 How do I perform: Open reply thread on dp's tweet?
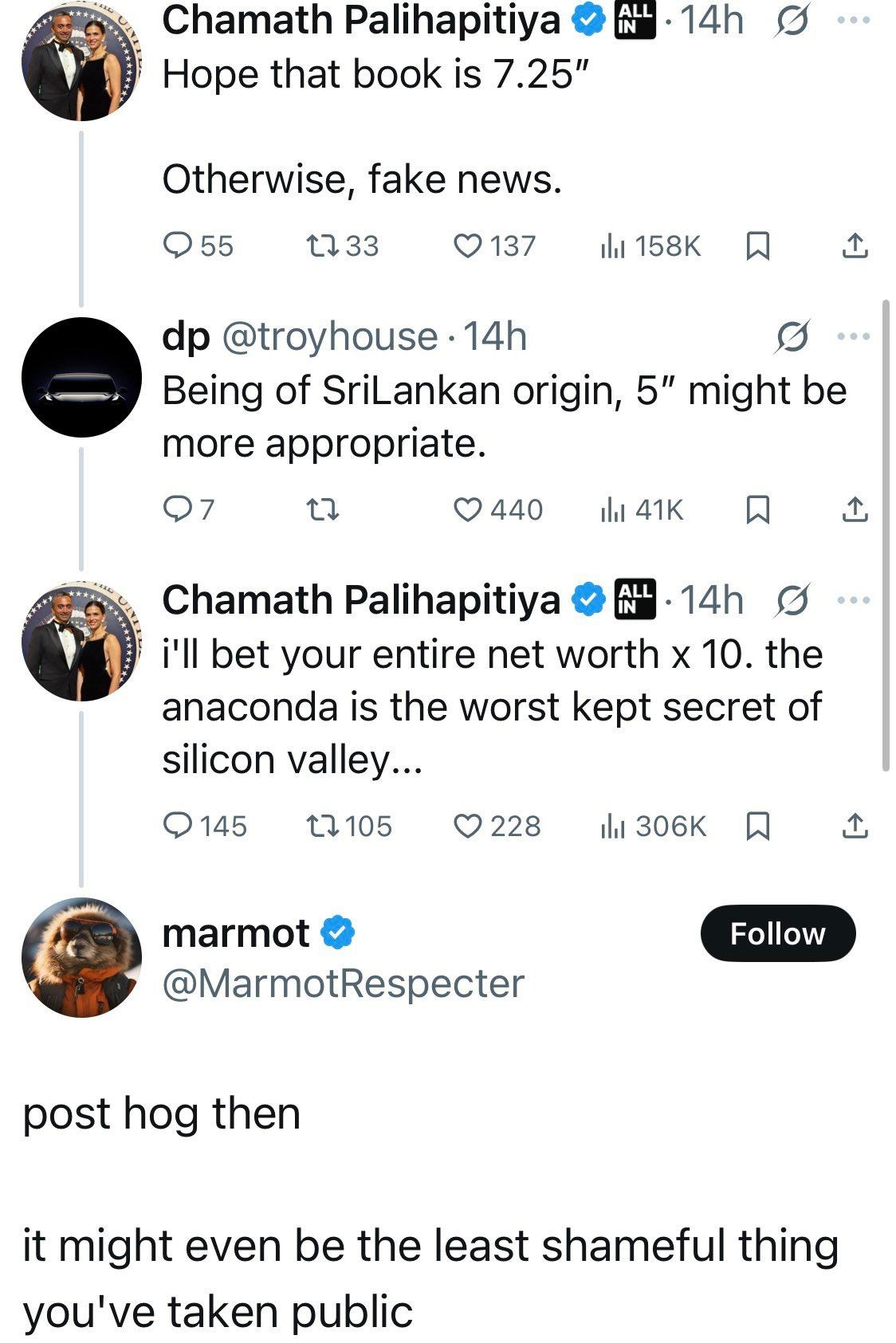coord(175,509)
